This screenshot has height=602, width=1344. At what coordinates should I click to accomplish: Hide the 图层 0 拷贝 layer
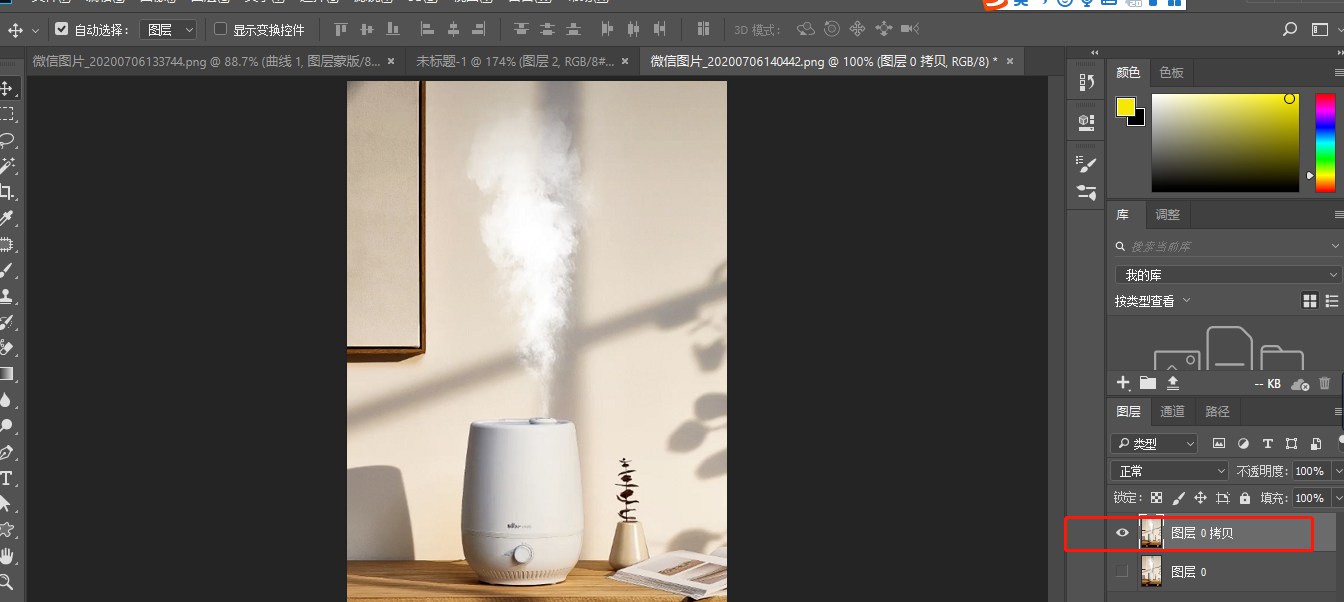1122,533
